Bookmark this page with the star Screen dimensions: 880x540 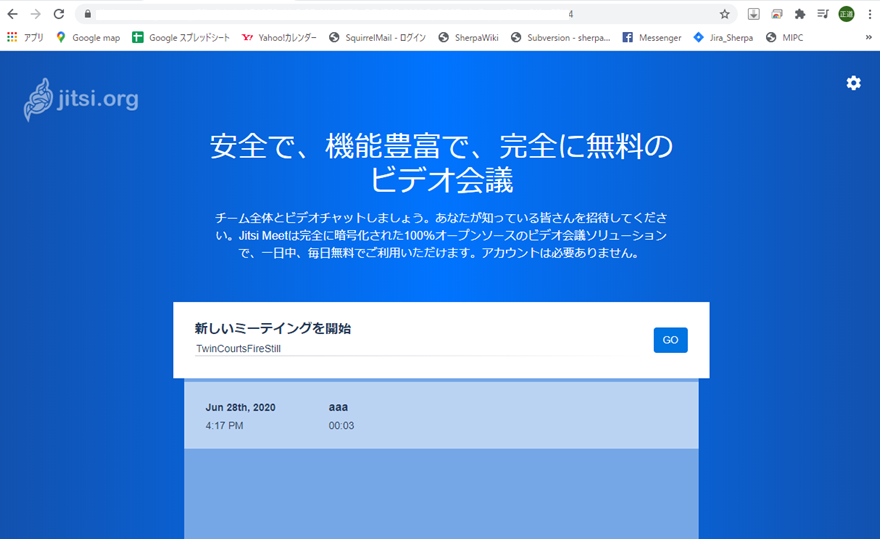click(x=725, y=14)
